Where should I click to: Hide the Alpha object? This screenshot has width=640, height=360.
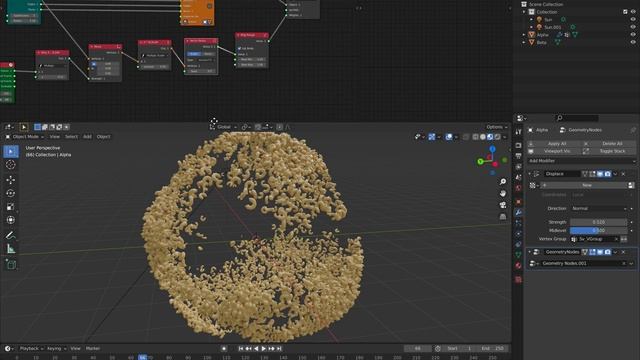633,35
